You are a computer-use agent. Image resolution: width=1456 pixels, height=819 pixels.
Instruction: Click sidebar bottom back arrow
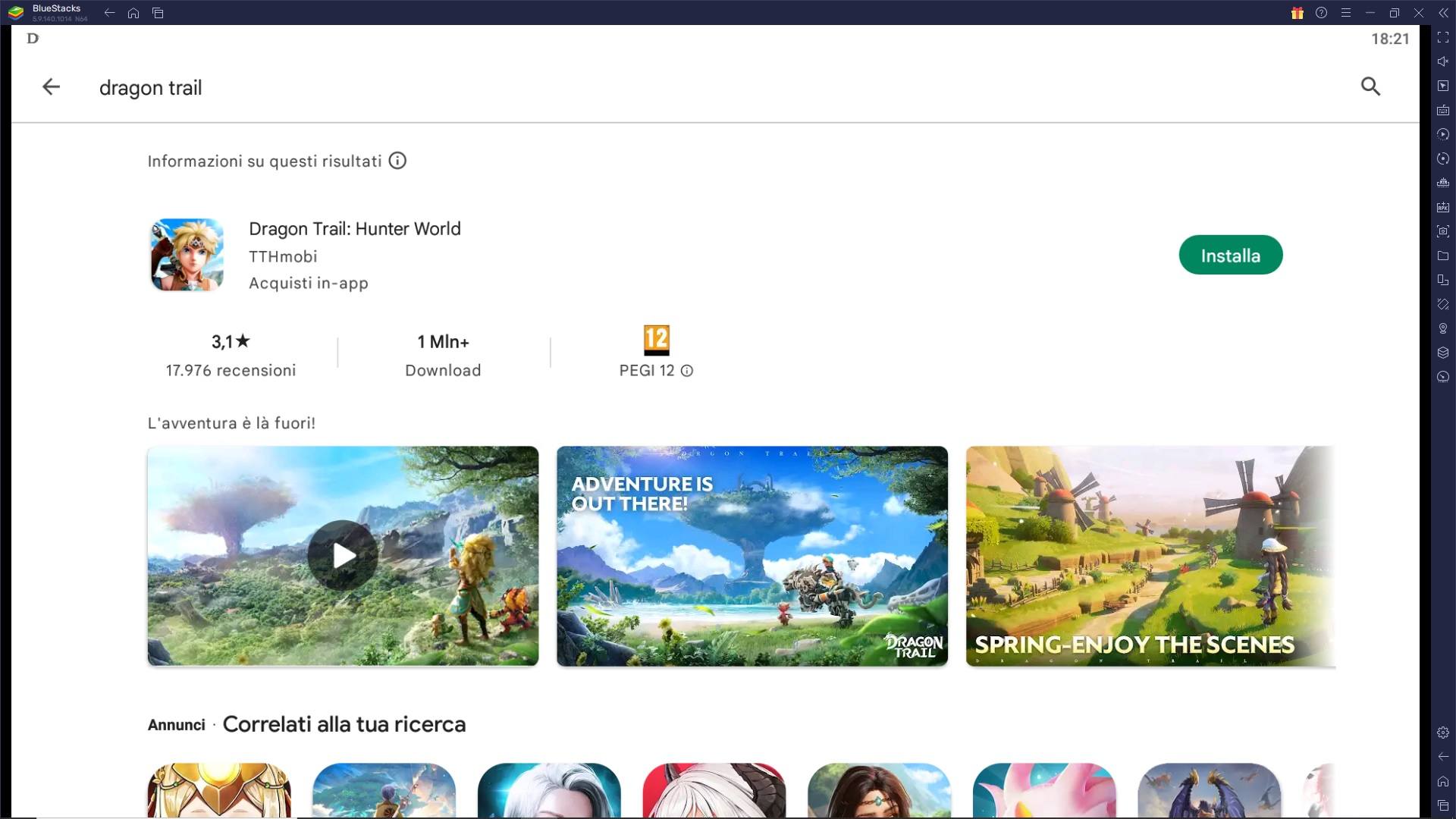click(x=1443, y=757)
